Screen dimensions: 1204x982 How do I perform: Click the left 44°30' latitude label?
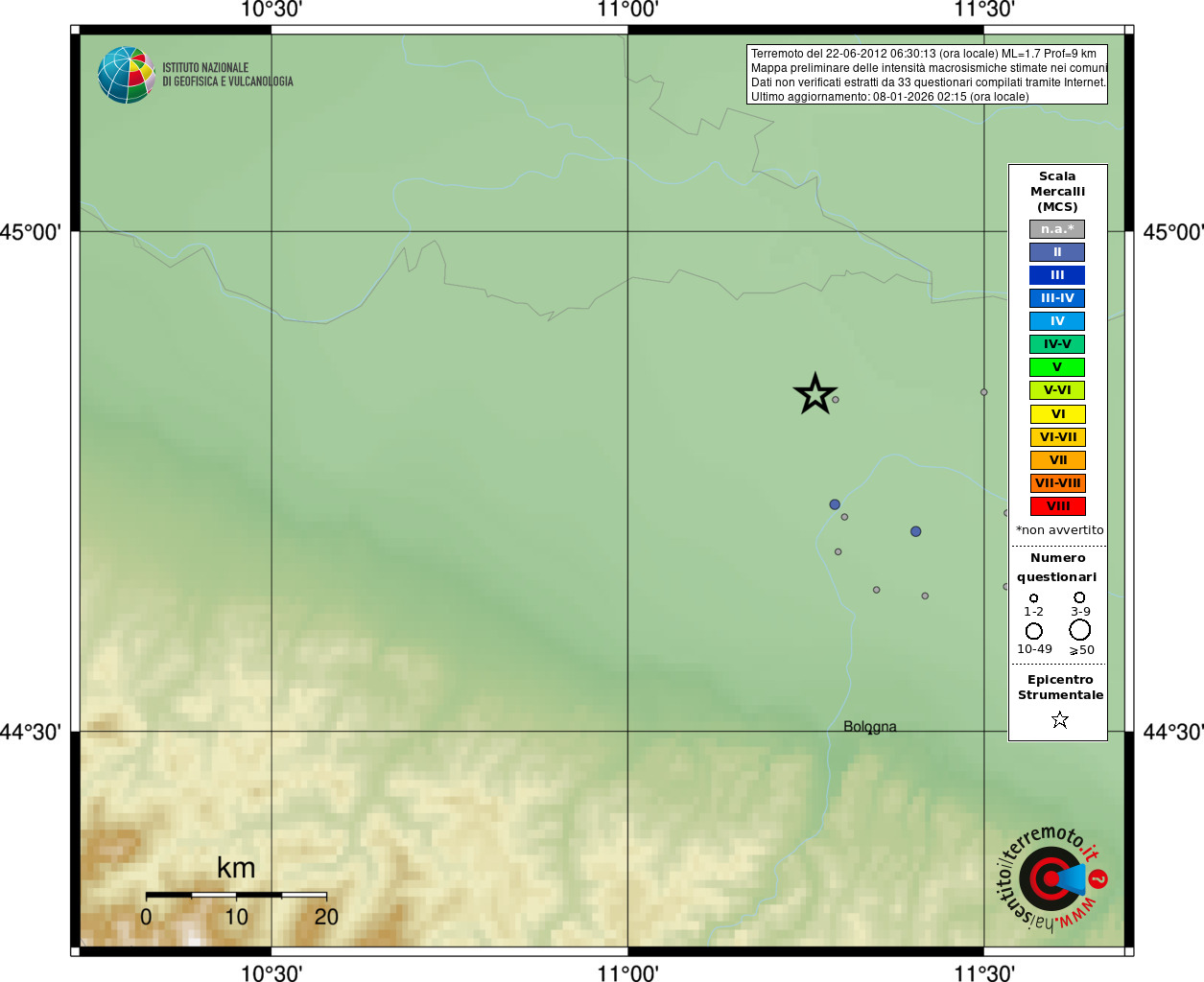[x=31, y=732]
